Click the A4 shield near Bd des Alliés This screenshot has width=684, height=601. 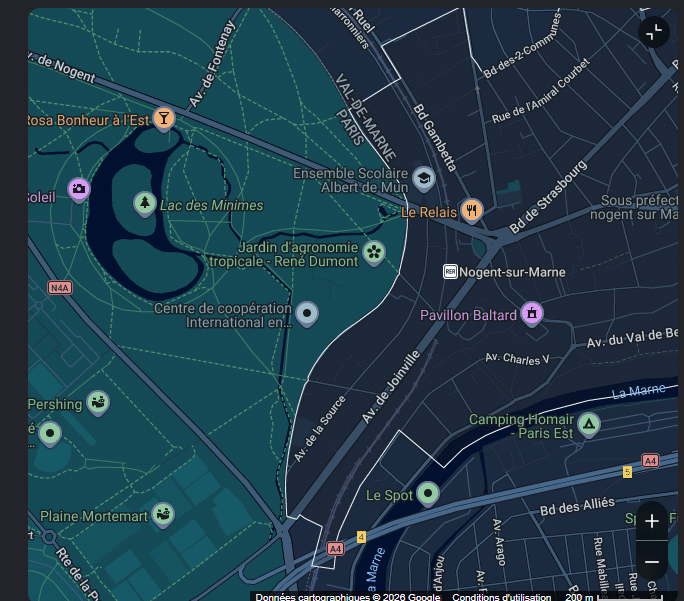[650, 461]
